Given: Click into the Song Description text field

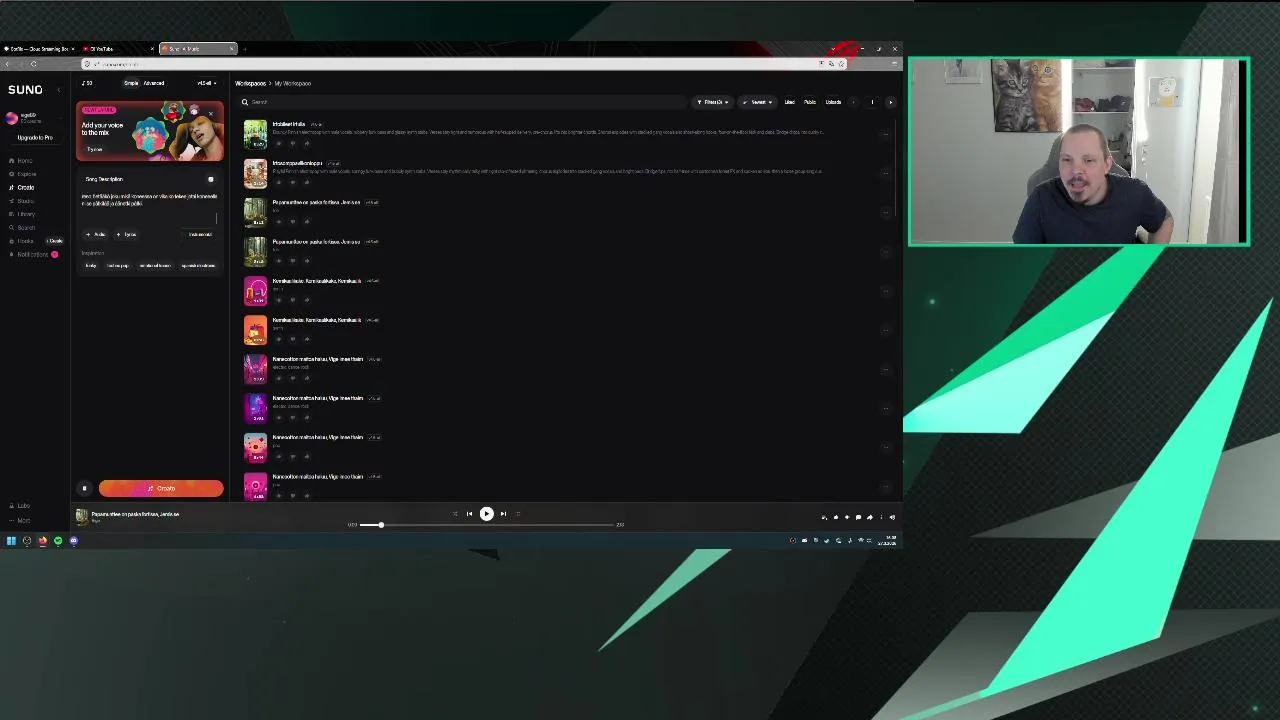Looking at the screenshot, I should (x=150, y=205).
